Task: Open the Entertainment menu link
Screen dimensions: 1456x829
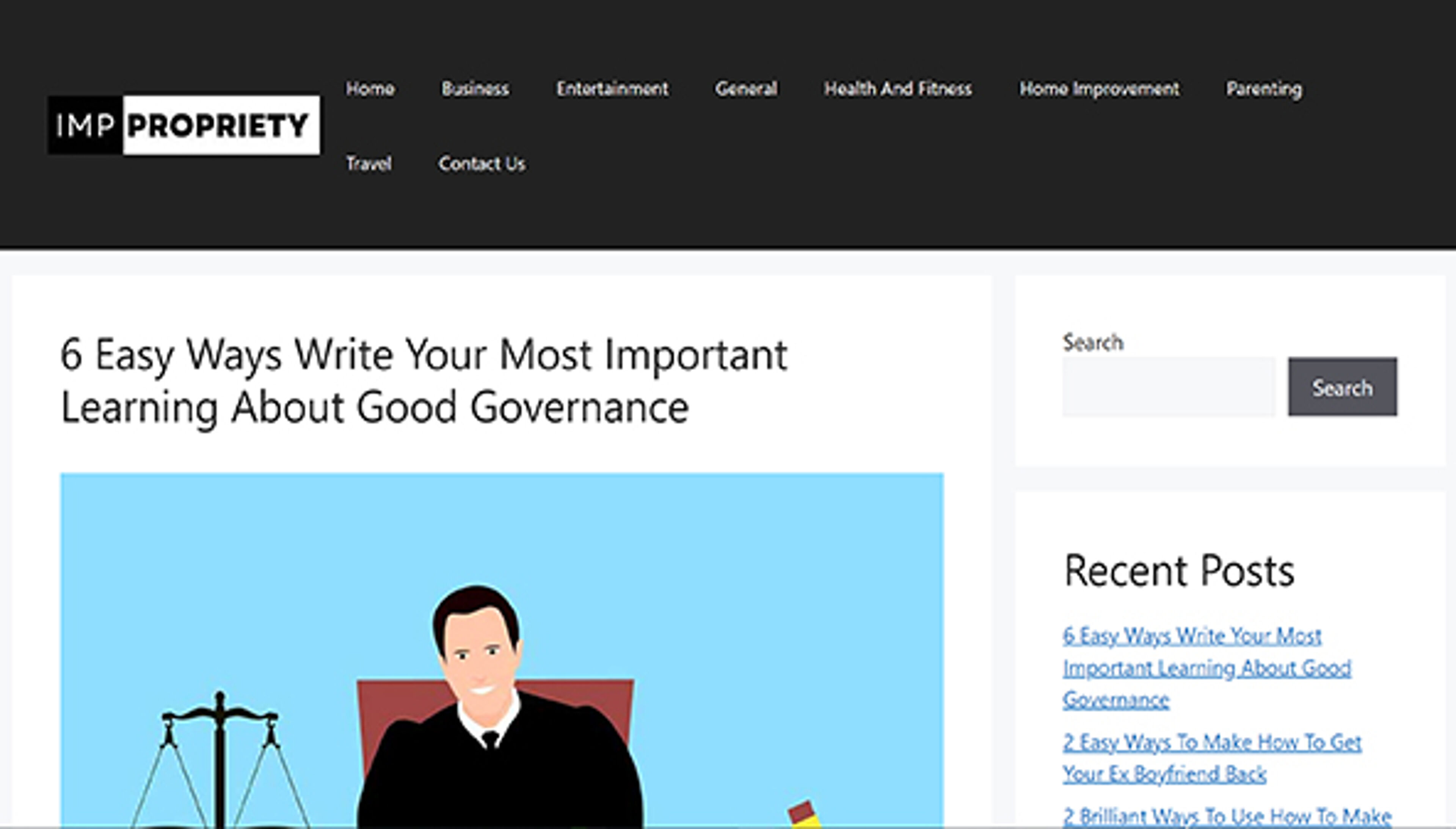Action: tap(612, 89)
